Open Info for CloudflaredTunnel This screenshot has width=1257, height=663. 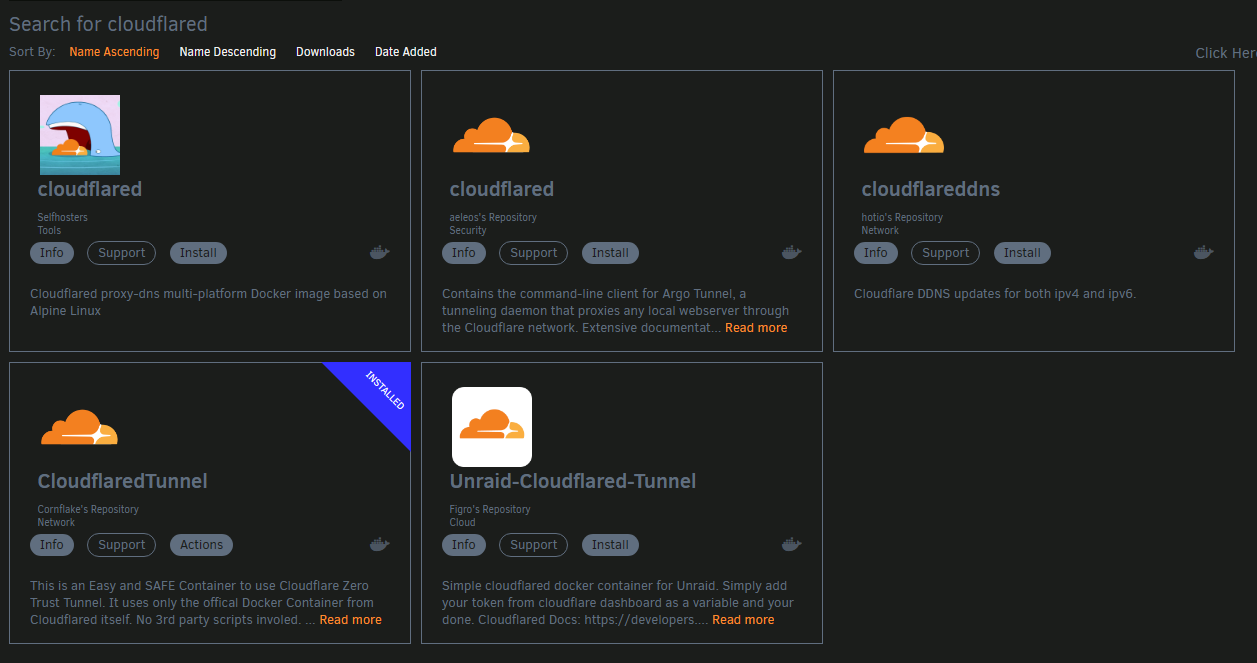pyautogui.click(x=52, y=545)
